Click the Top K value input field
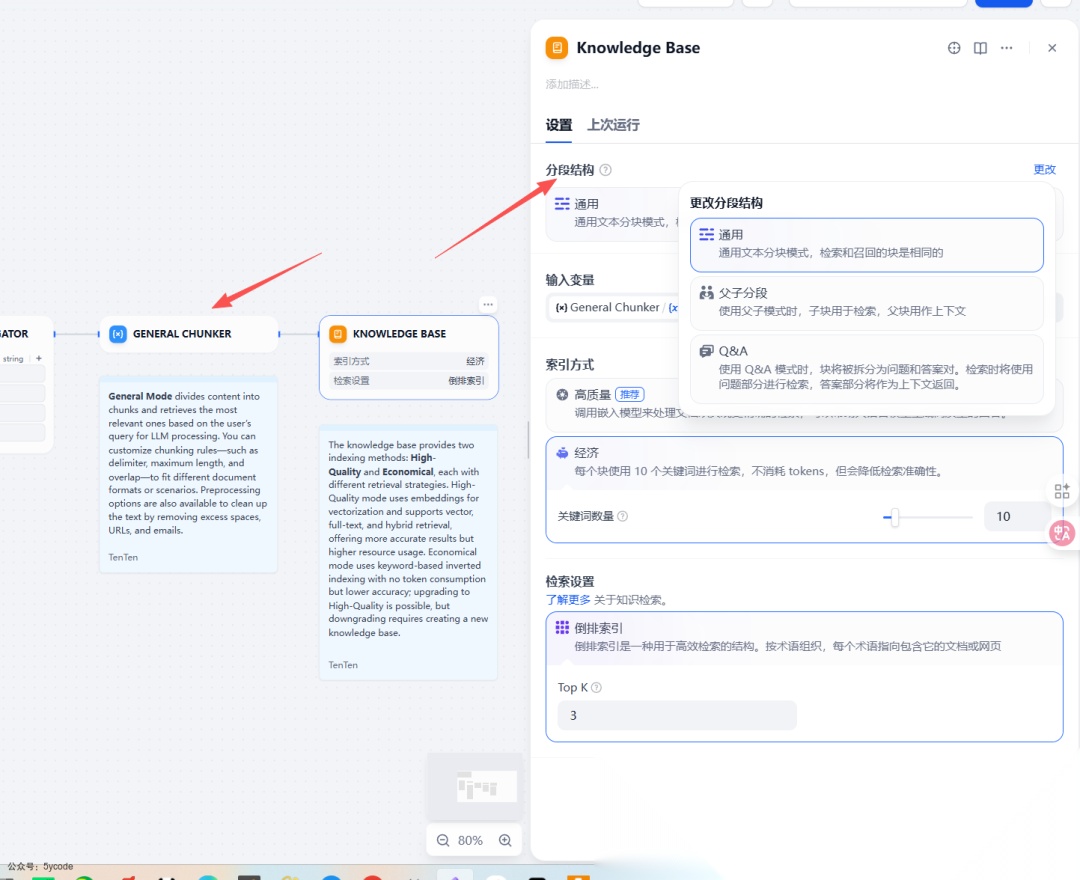 pos(676,715)
